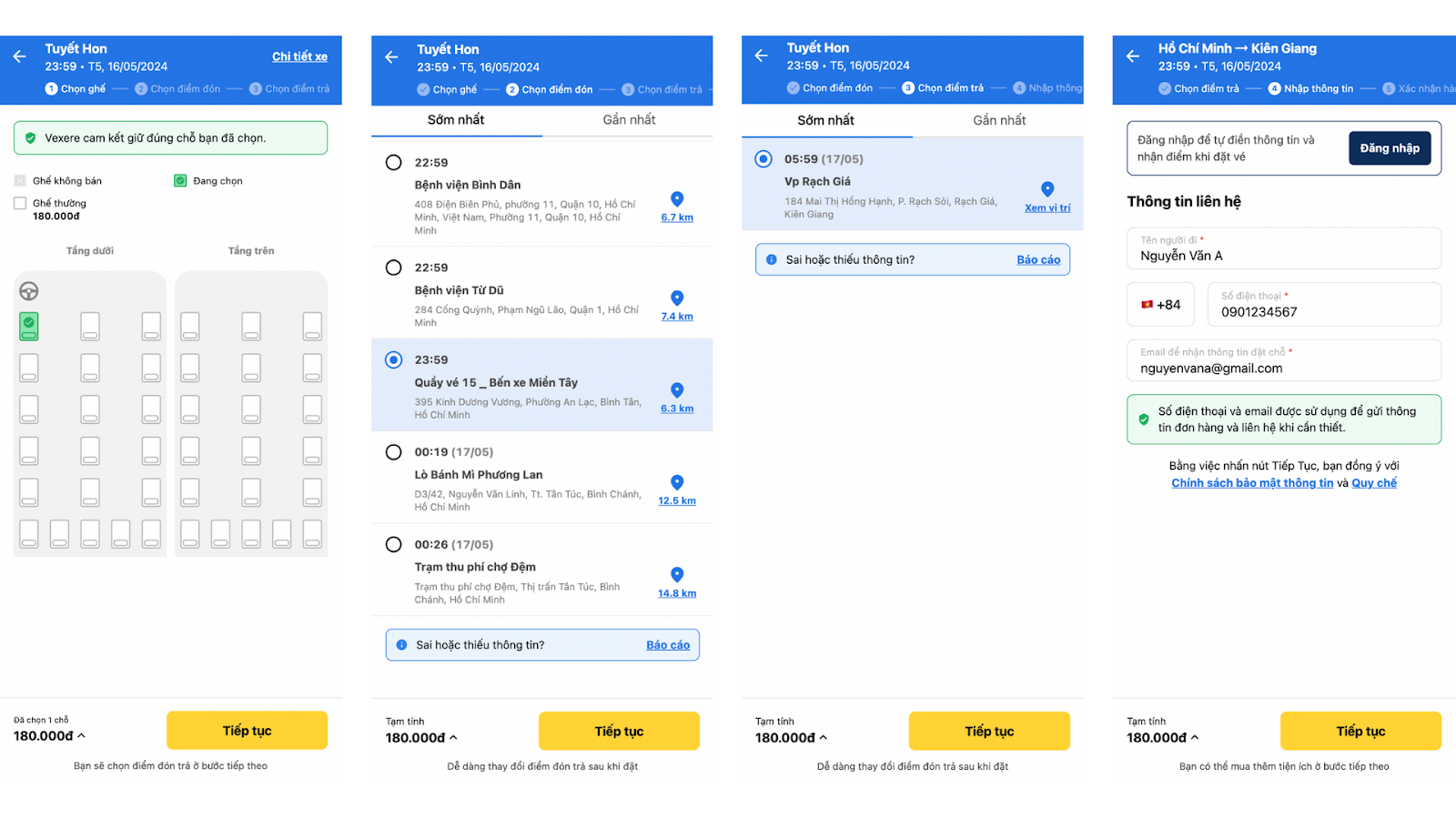
Task: Open map pin for Bệnh viện Bình Dân
Action: [677, 199]
